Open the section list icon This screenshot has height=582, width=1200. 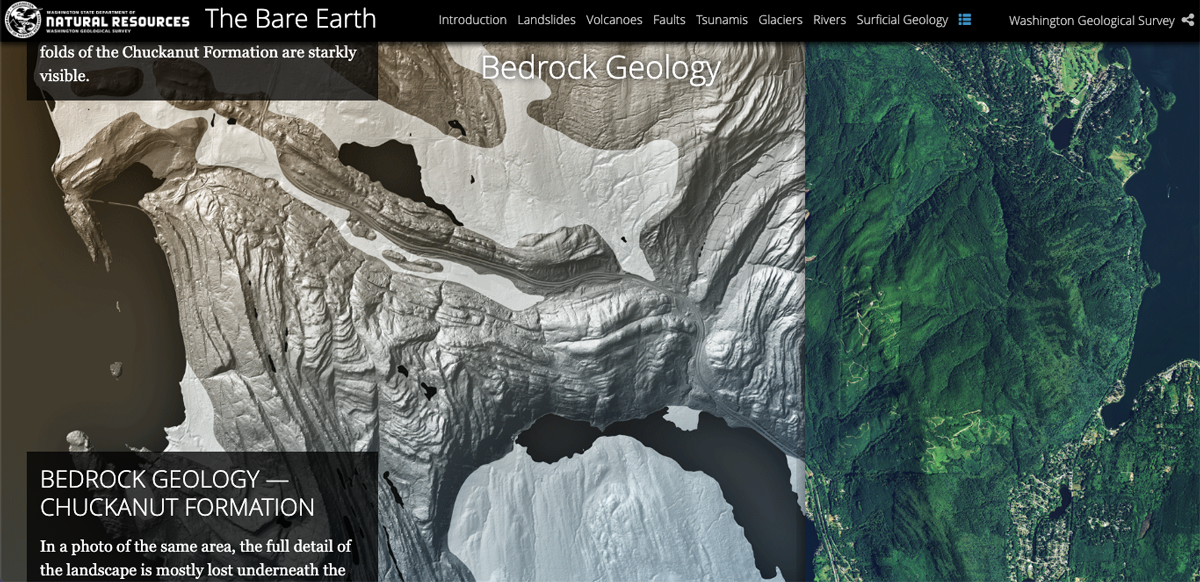pyautogui.click(x=965, y=20)
